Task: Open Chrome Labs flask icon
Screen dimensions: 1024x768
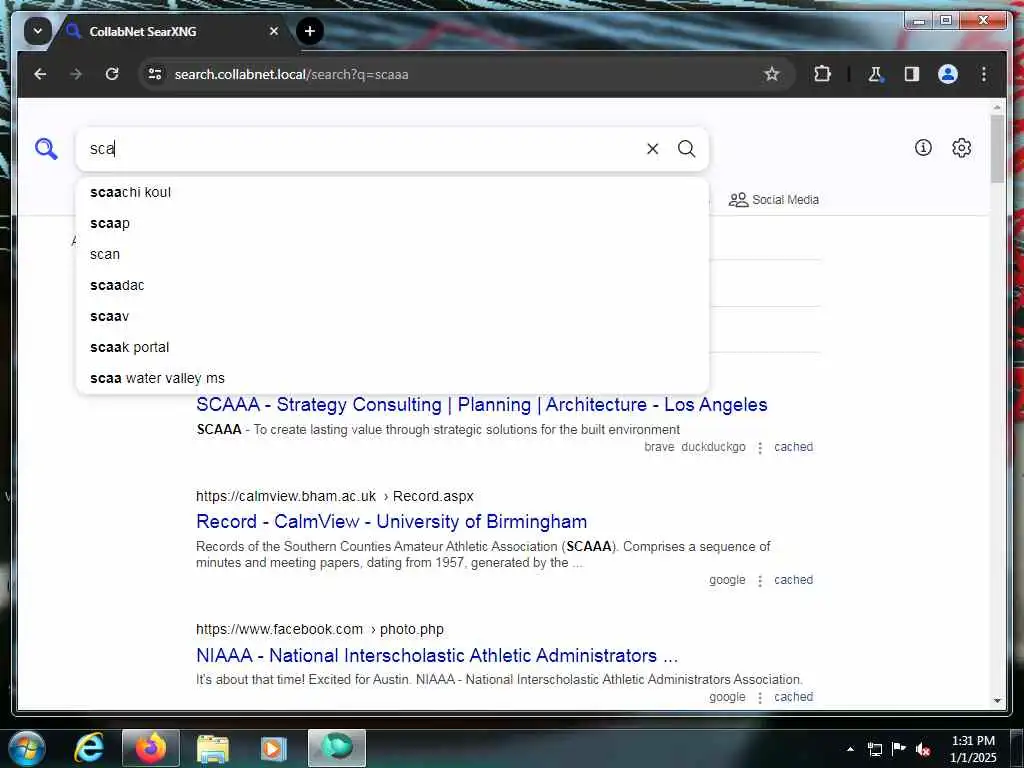Action: [x=875, y=74]
